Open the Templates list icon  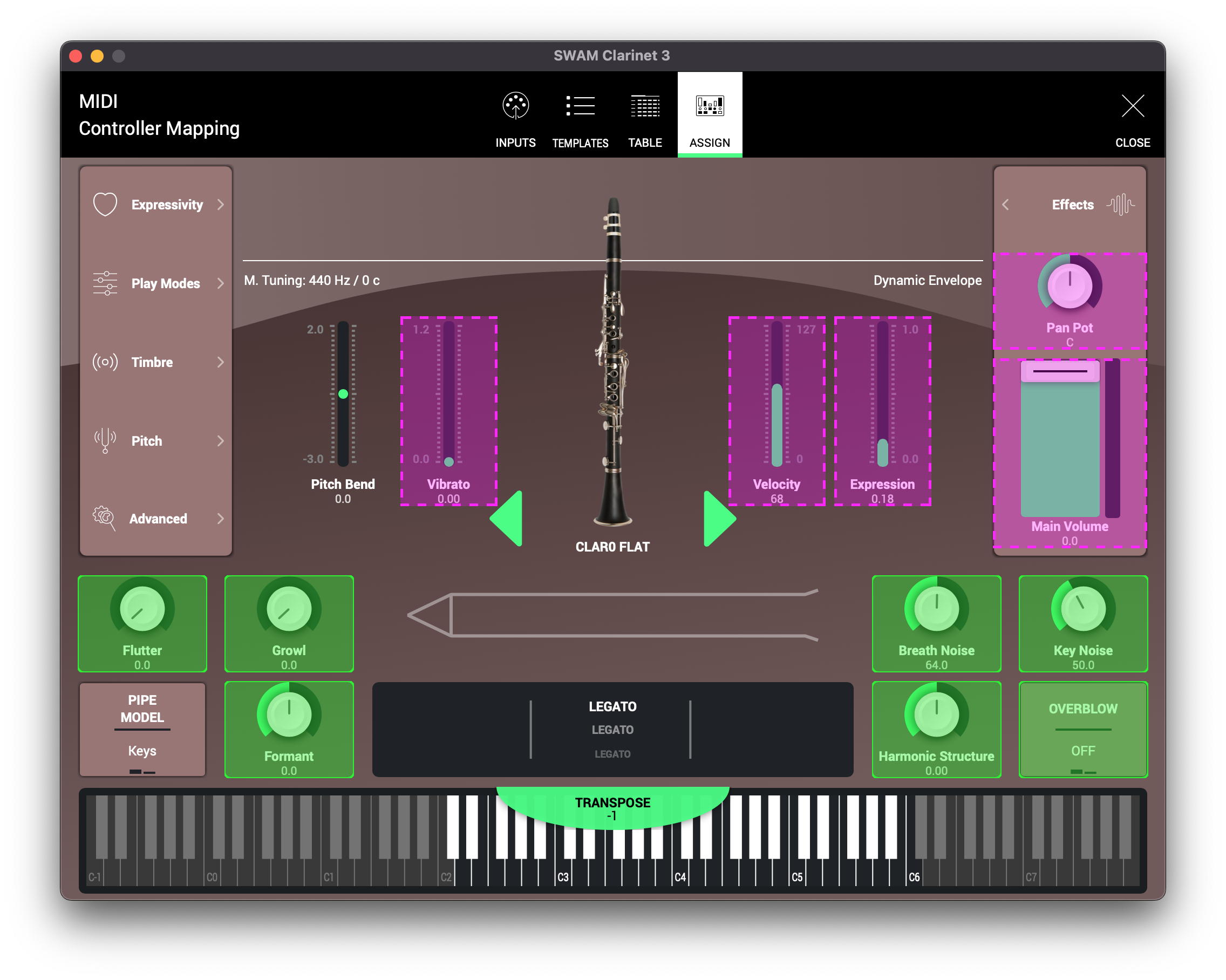point(580,106)
